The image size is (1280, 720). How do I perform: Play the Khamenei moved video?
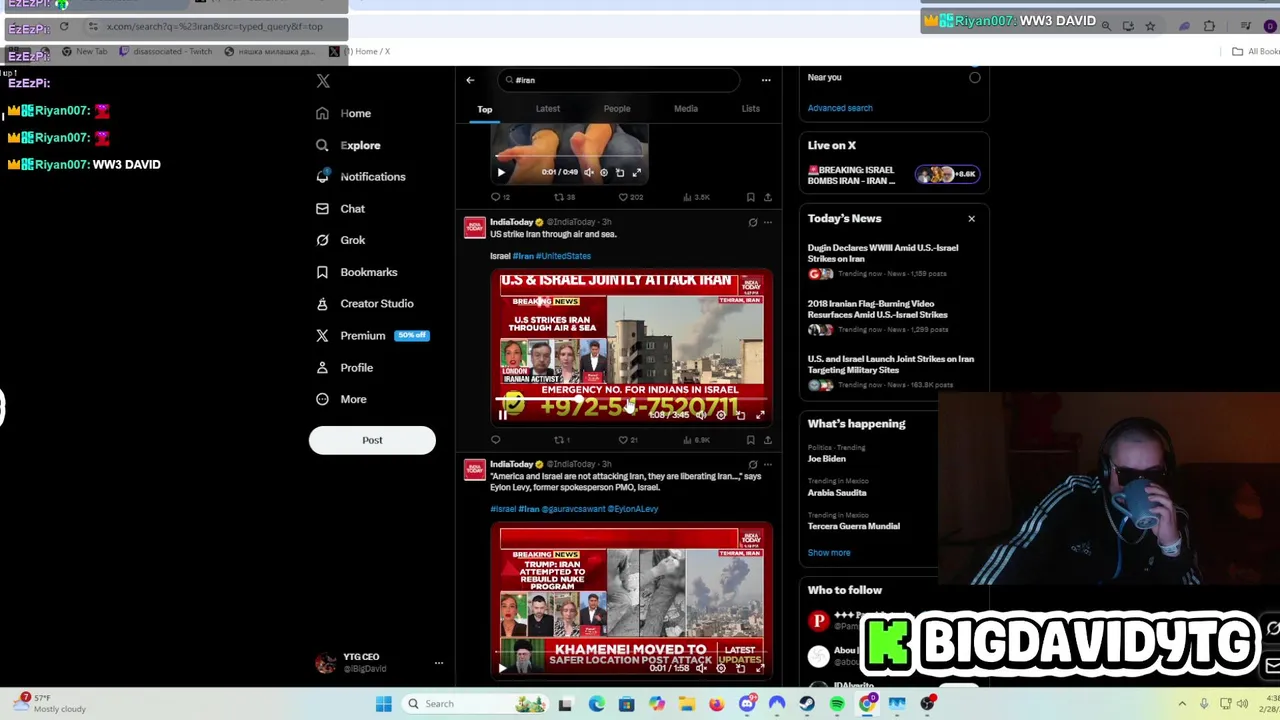[502, 668]
